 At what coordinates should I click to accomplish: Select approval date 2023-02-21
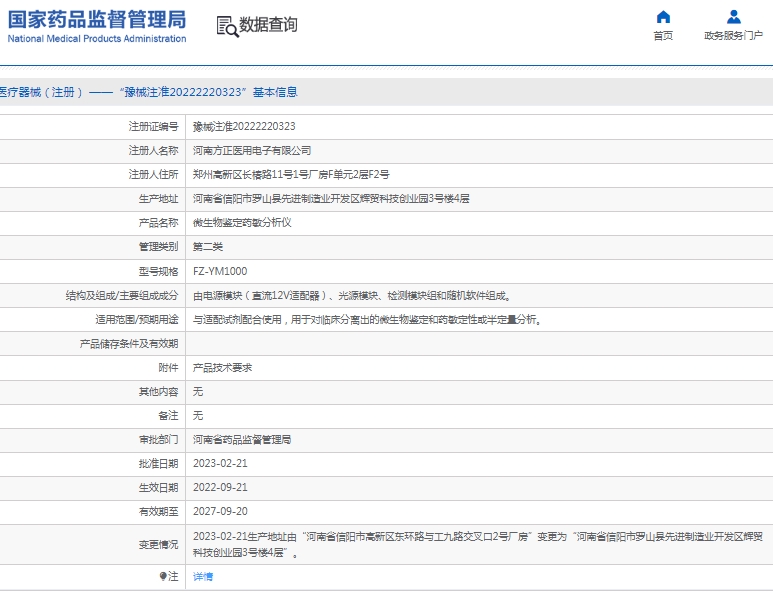pos(220,463)
